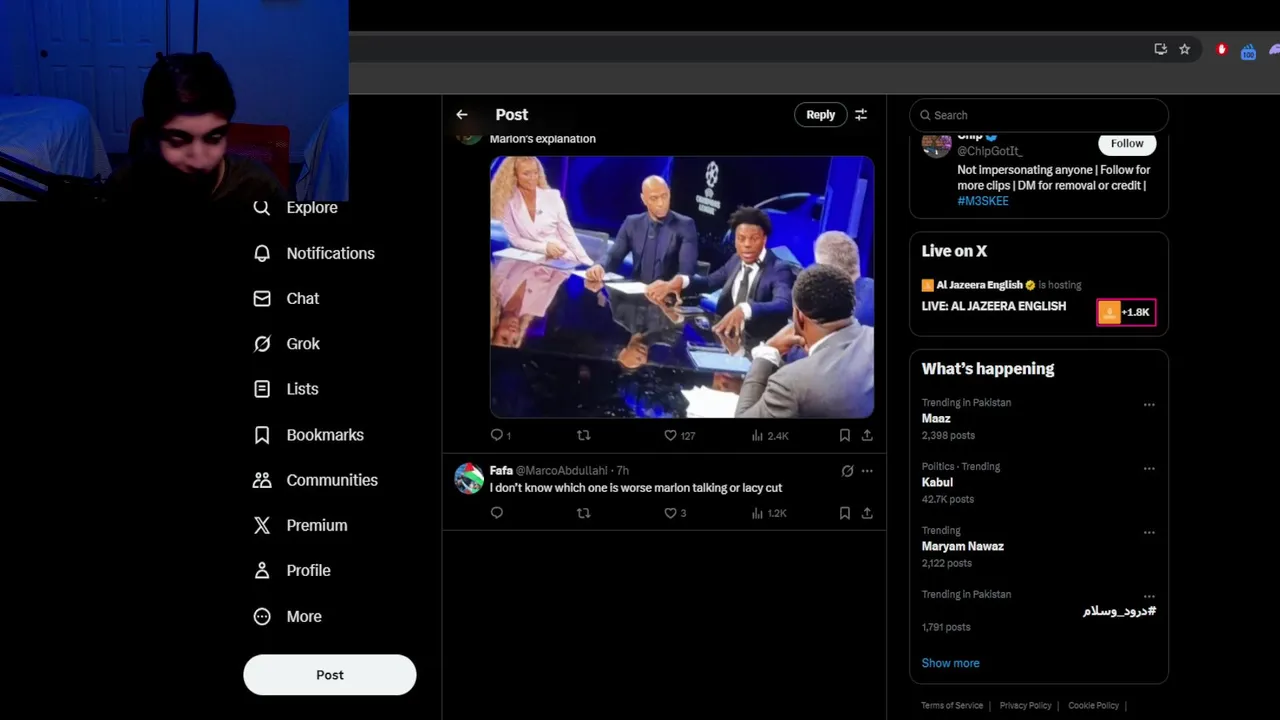Click the Grok logo icon
The width and height of the screenshot is (1280, 720).
tap(262, 343)
